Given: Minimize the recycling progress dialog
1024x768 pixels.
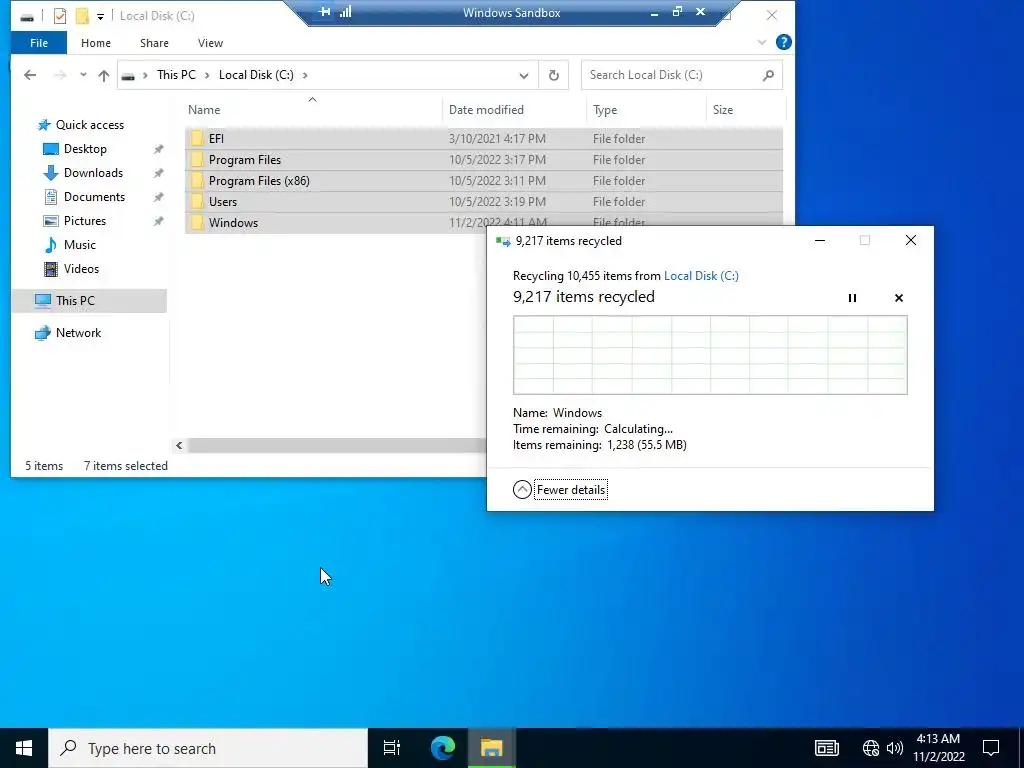Looking at the screenshot, I should tap(820, 240).
